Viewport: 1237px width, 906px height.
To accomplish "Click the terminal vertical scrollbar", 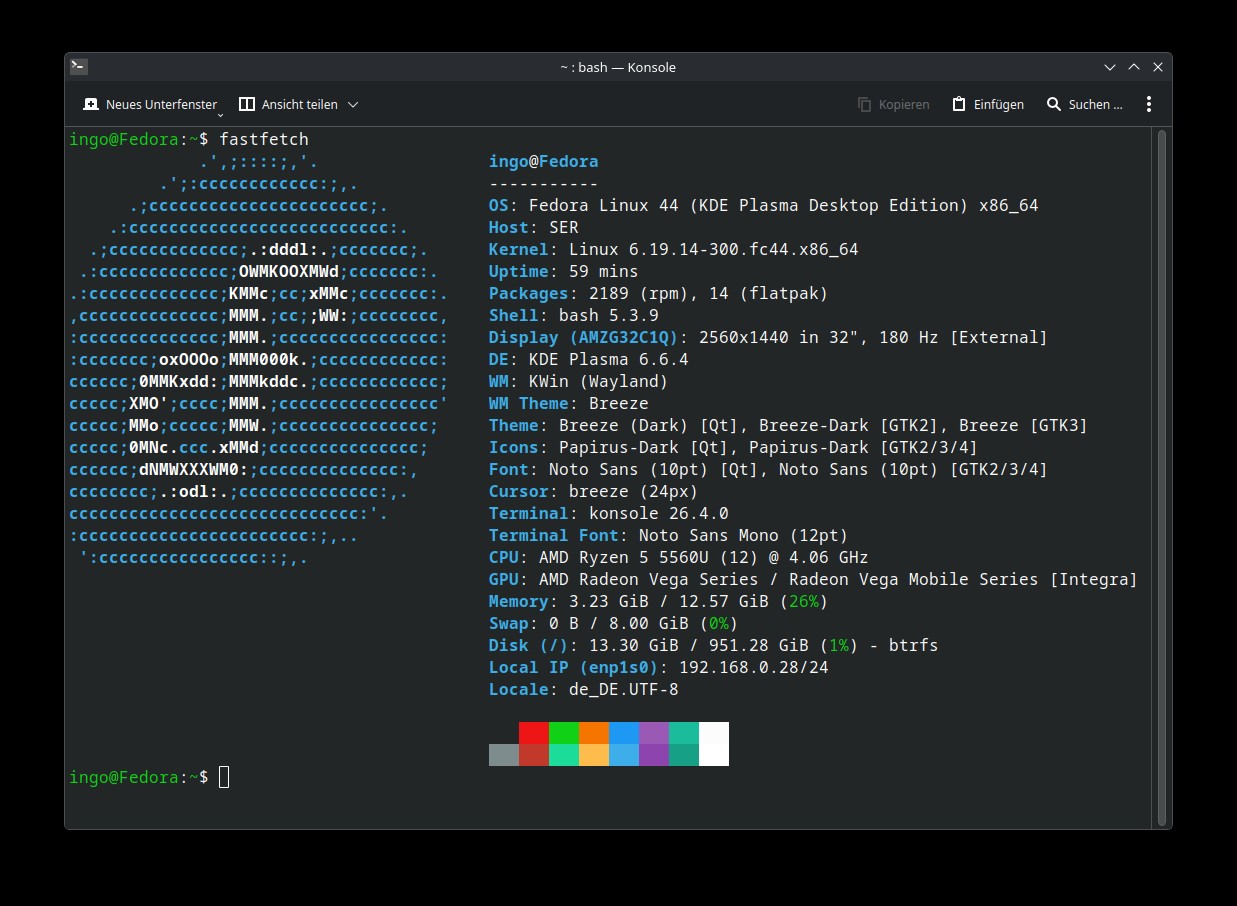I will [x=1162, y=476].
